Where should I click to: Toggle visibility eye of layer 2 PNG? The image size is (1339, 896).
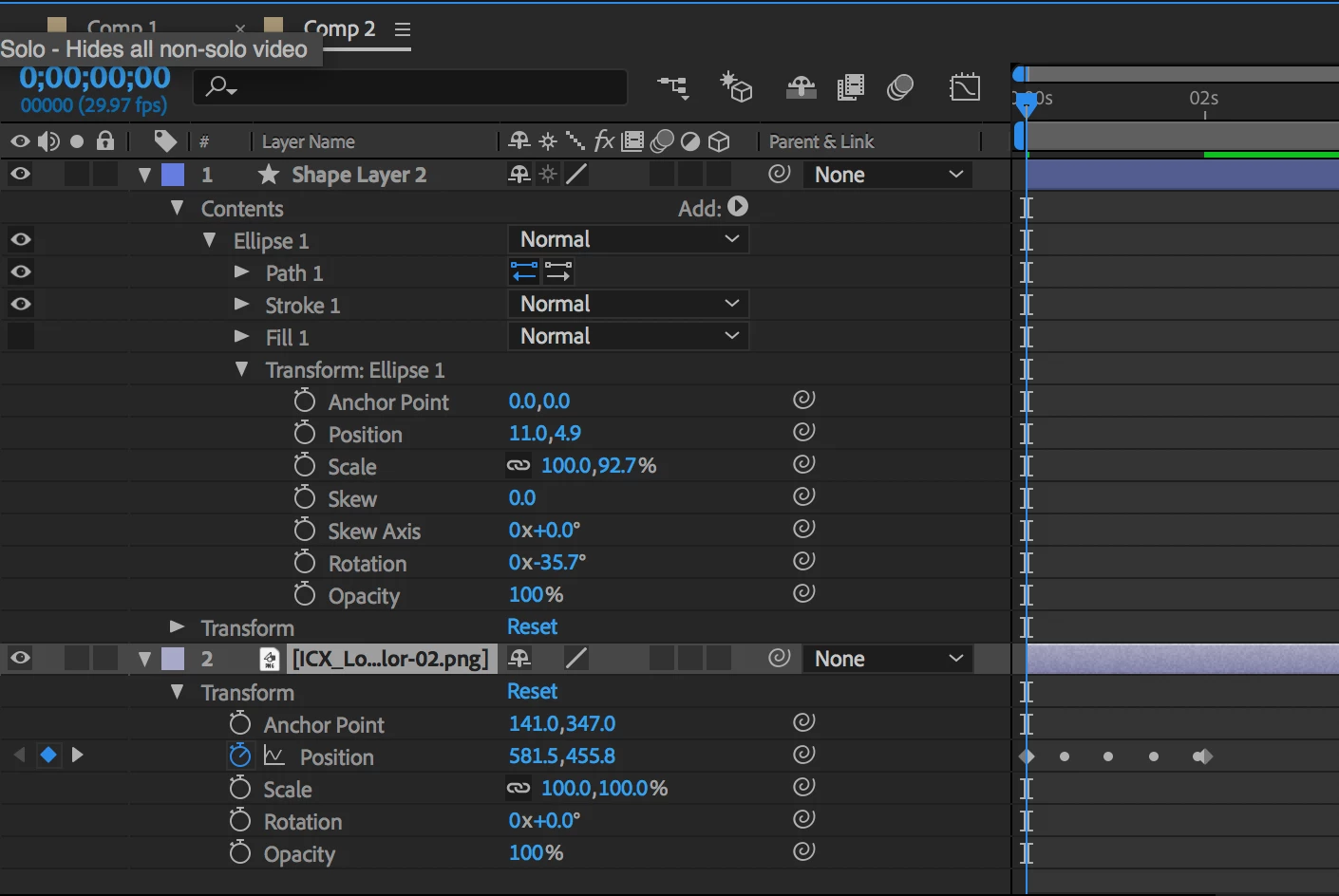(x=20, y=658)
